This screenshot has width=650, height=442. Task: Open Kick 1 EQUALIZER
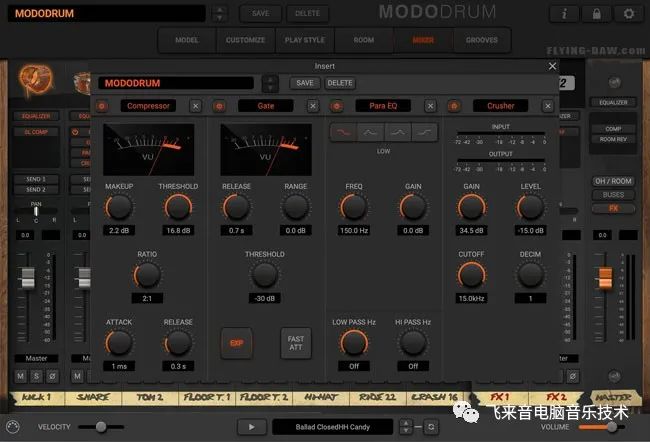tap(36, 117)
